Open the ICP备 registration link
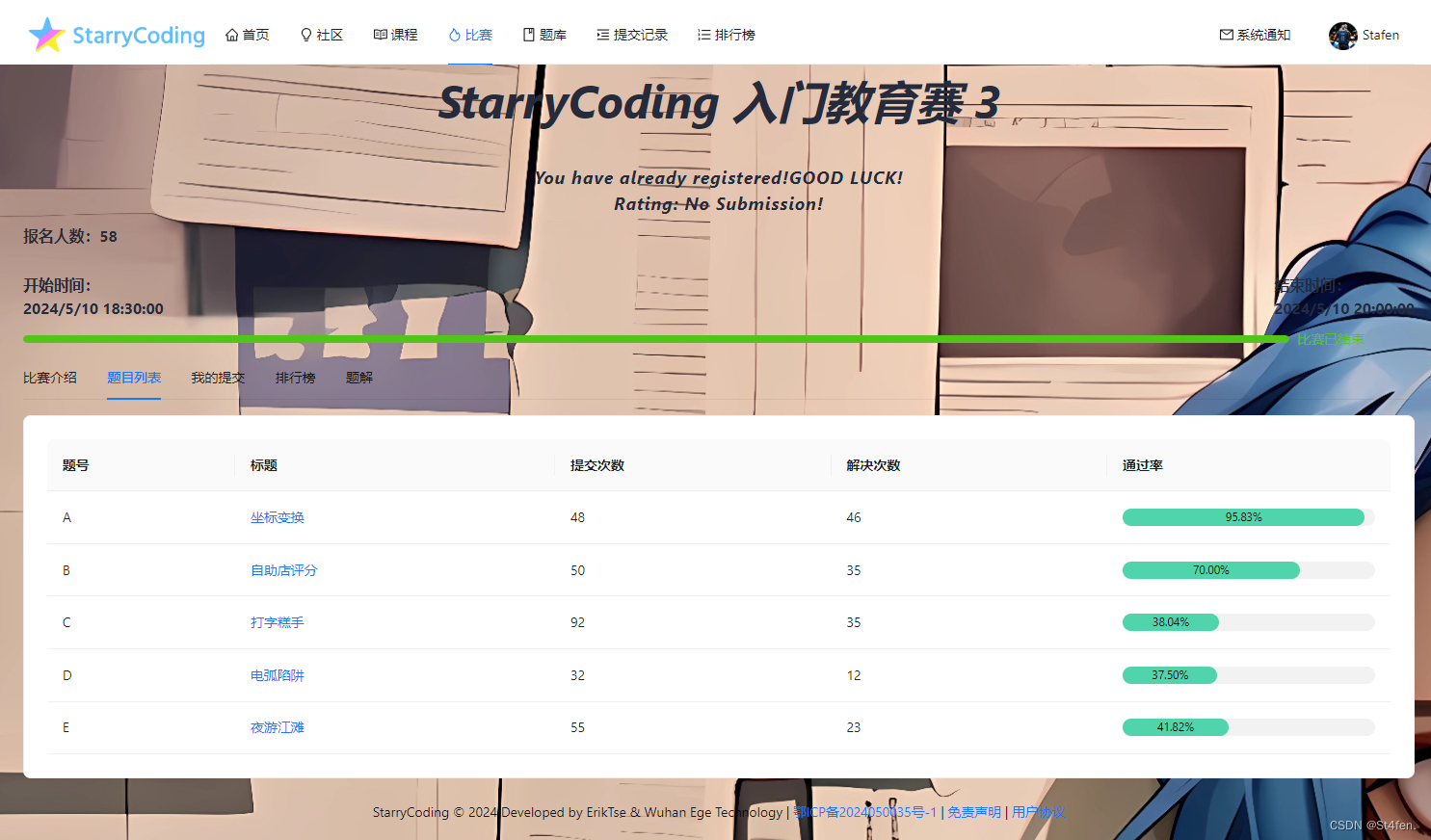 click(865, 812)
